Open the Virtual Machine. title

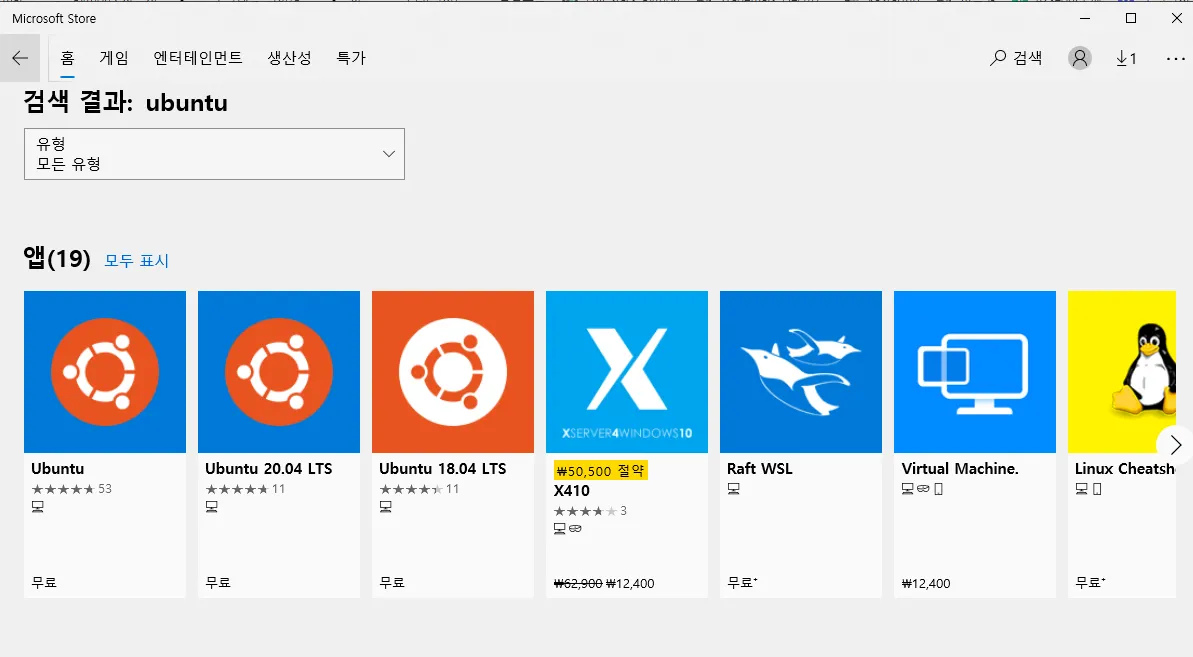point(960,468)
